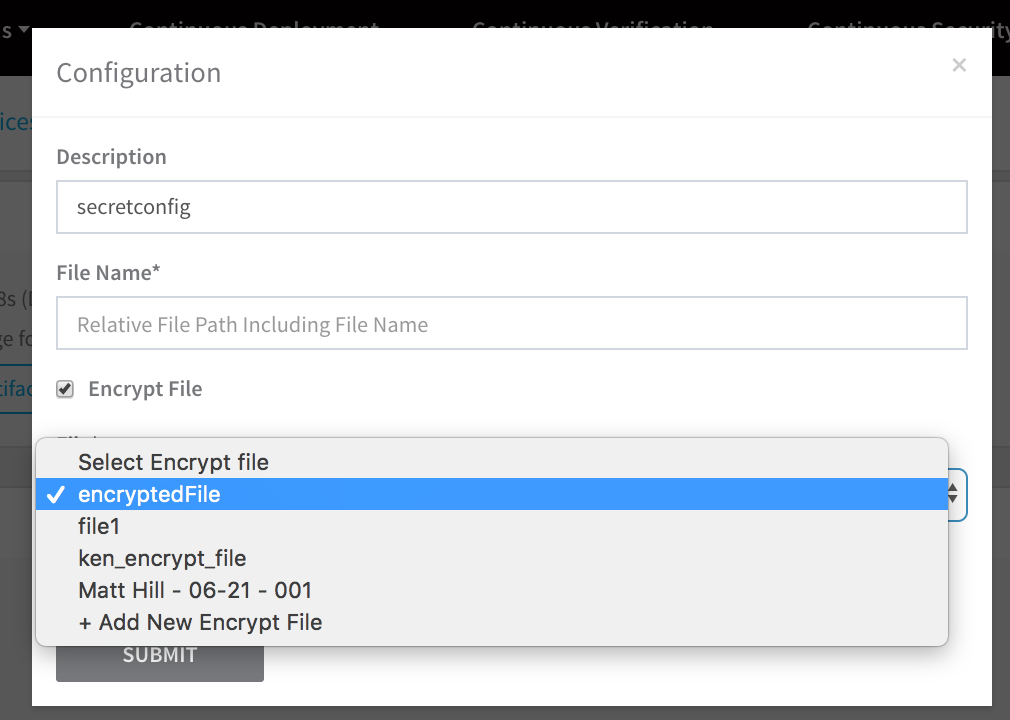1010x720 pixels.
Task: Click the Configuration dialog title
Action: pyautogui.click(x=138, y=73)
